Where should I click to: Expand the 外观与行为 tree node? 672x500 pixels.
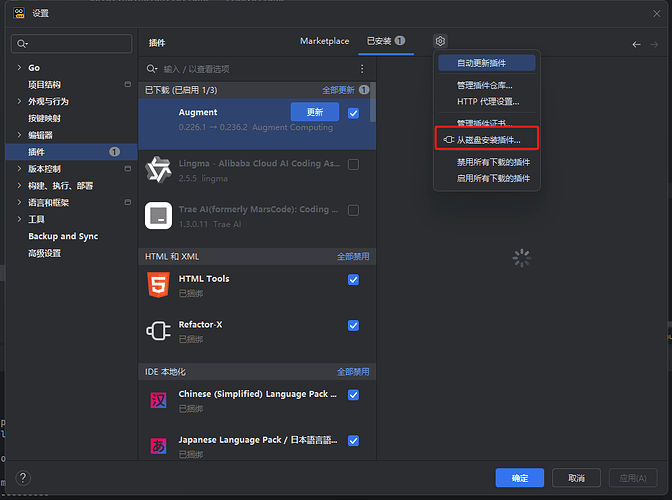tap(19, 101)
